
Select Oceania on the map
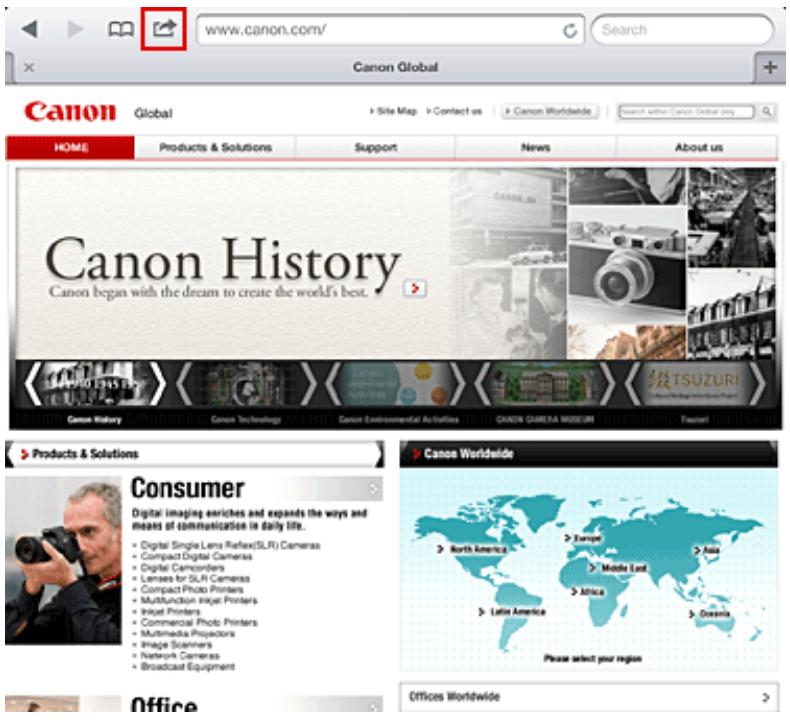pos(709,614)
